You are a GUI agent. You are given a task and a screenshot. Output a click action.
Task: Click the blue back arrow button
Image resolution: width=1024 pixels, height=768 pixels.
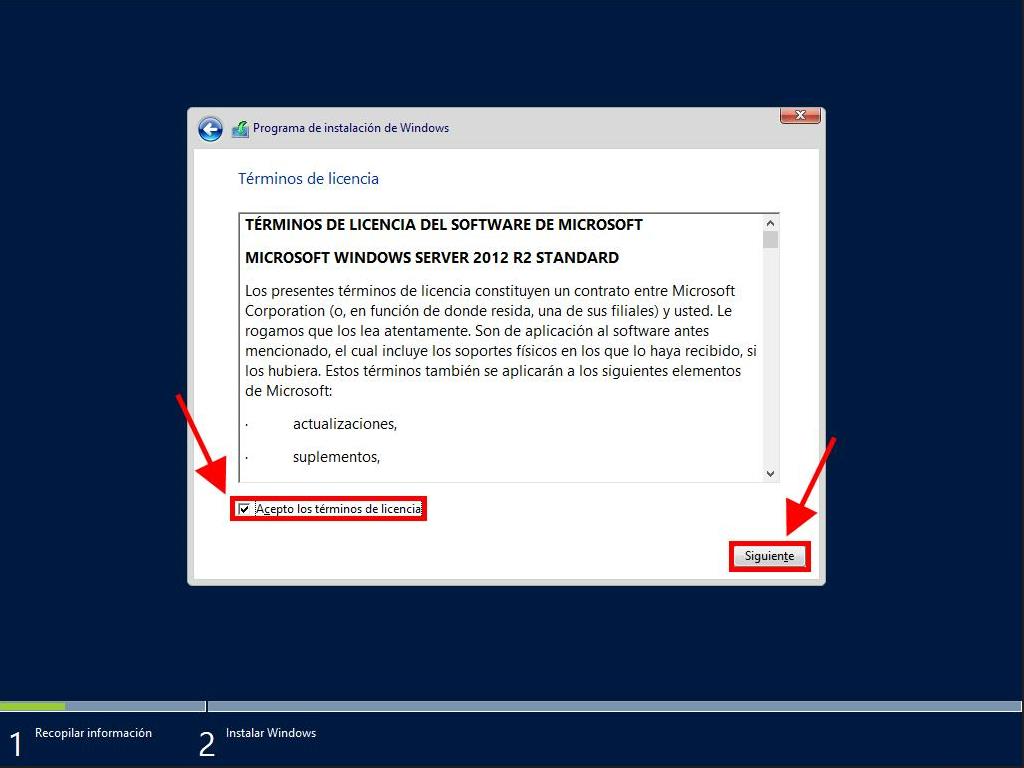coord(210,129)
